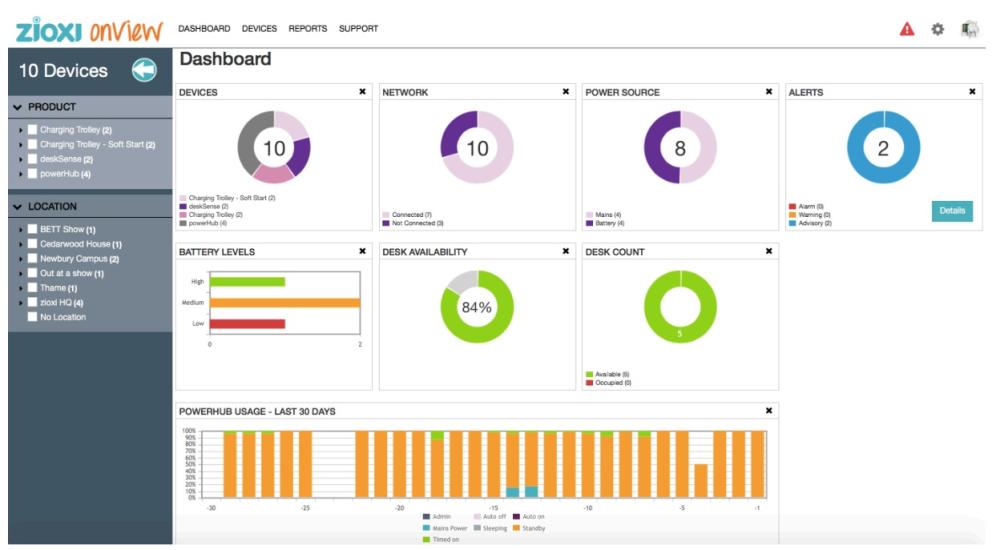Tick the Charging Trolley (2) checkbox
Image resolution: width=1000 pixels, height=550 pixels.
pos(33,130)
